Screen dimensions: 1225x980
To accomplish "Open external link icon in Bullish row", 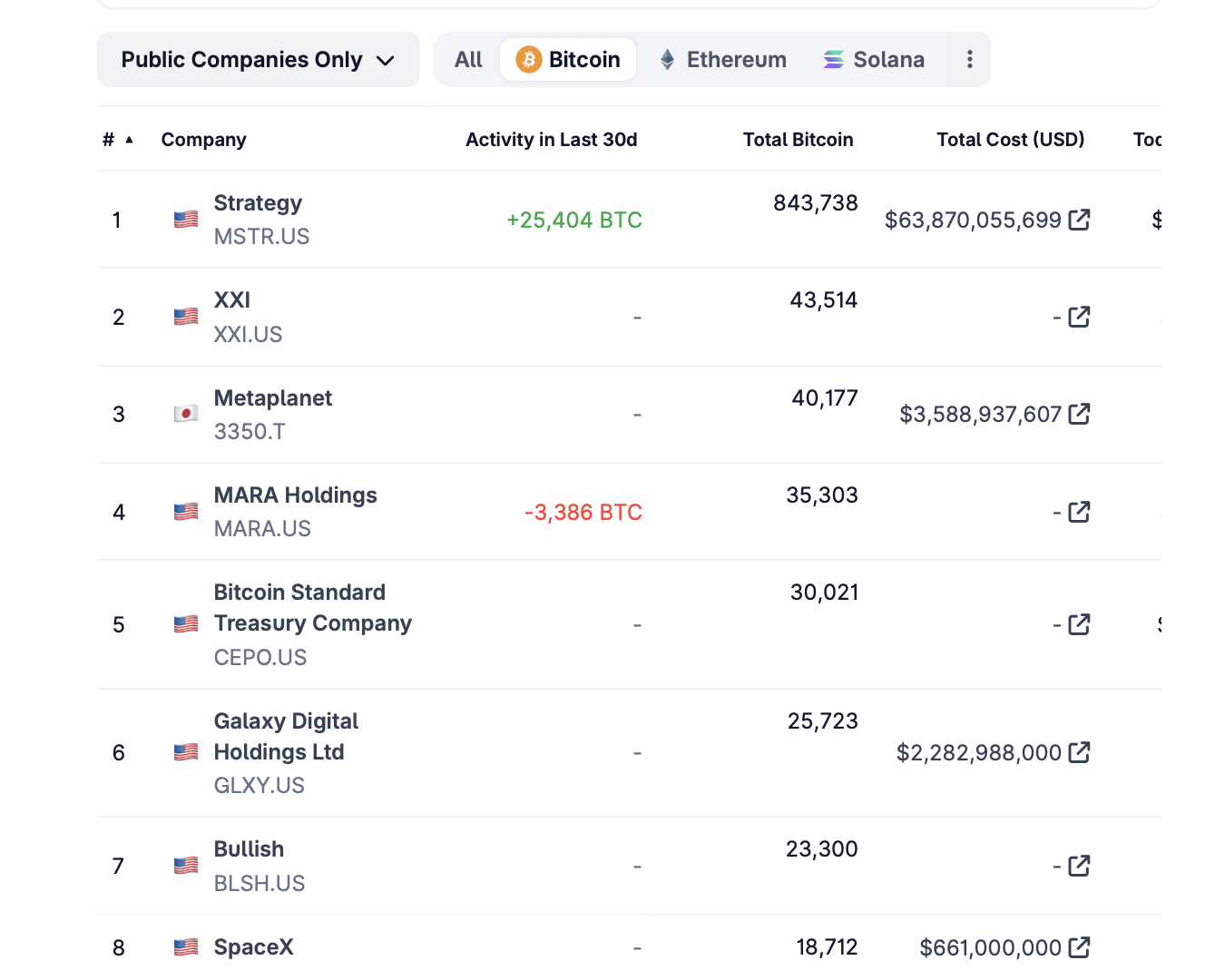I will coord(1079,866).
